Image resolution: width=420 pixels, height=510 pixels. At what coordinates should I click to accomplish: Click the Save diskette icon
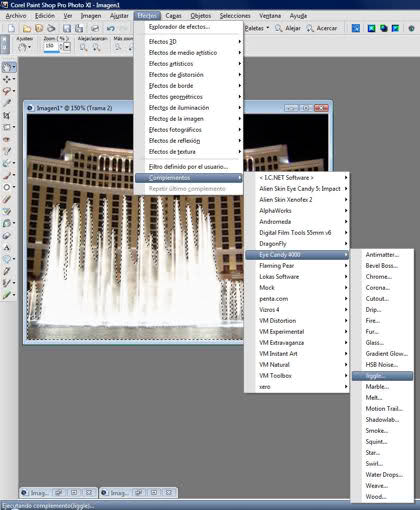(x=67, y=28)
